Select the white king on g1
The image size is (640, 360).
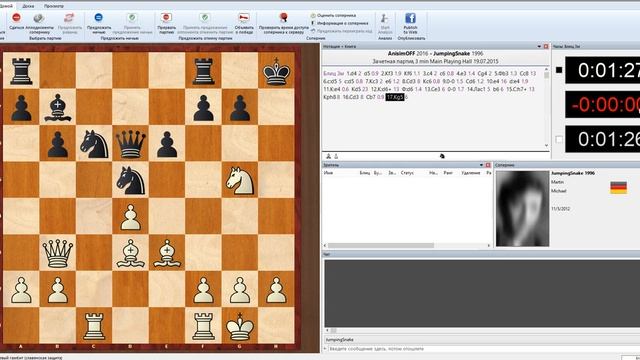click(x=240, y=326)
